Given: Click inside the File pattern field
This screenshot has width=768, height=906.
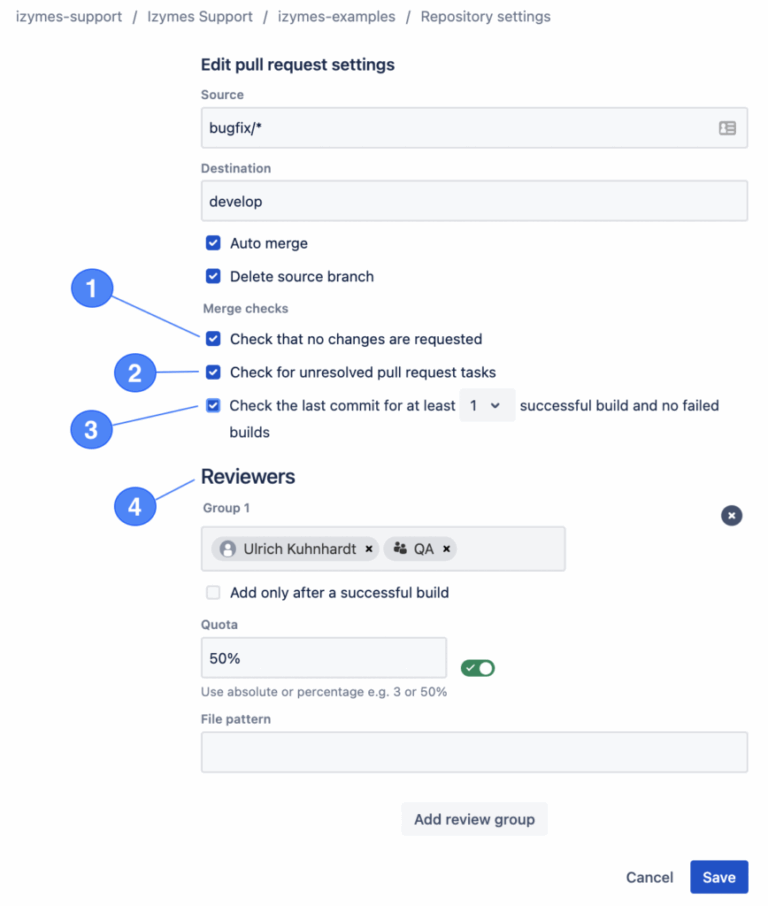Looking at the screenshot, I should click(x=474, y=752).
